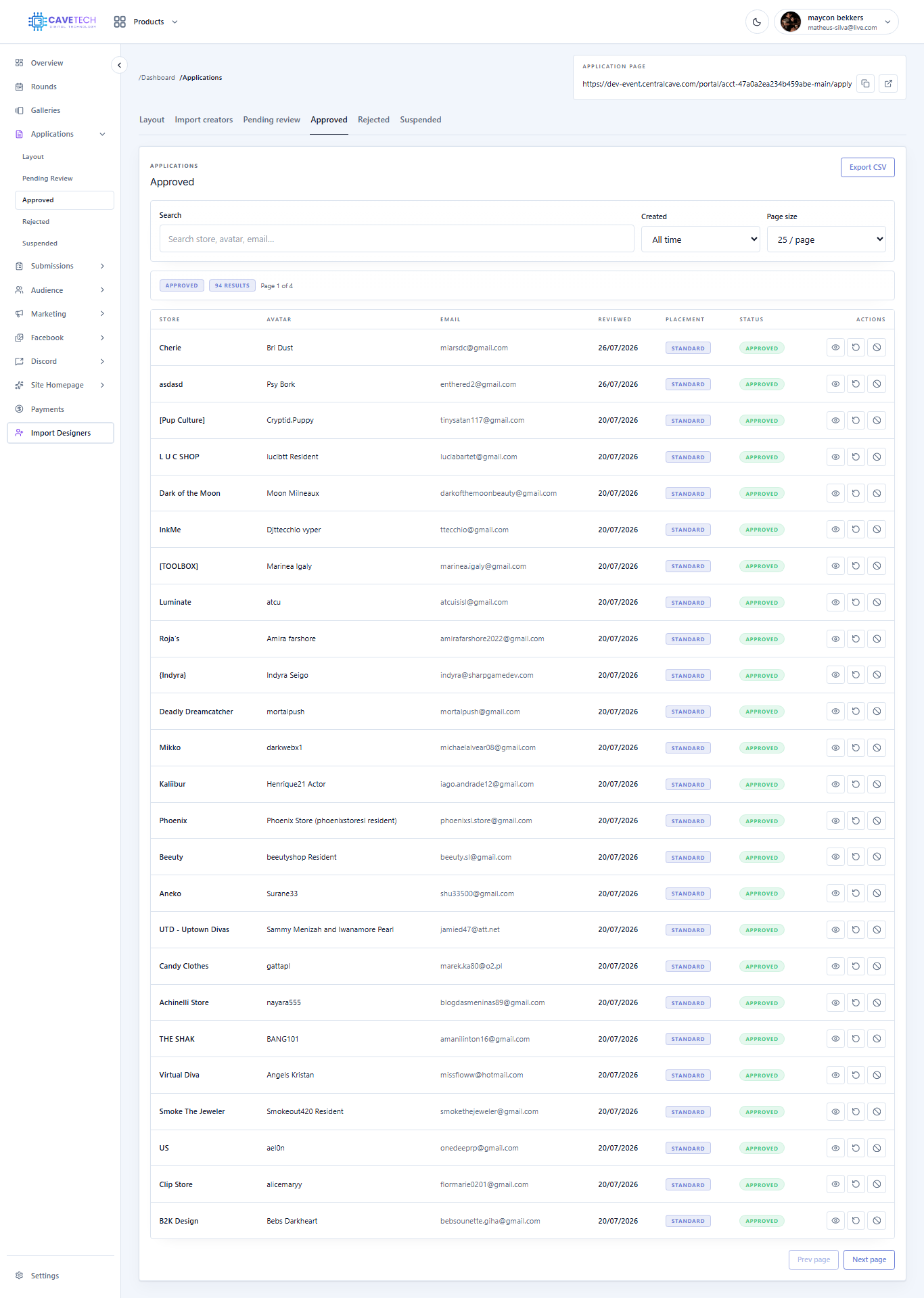Viewport: 924px width, 1298px height.
Task: Open Suspended in sidebar submenu
Action: tap(40, 244)
